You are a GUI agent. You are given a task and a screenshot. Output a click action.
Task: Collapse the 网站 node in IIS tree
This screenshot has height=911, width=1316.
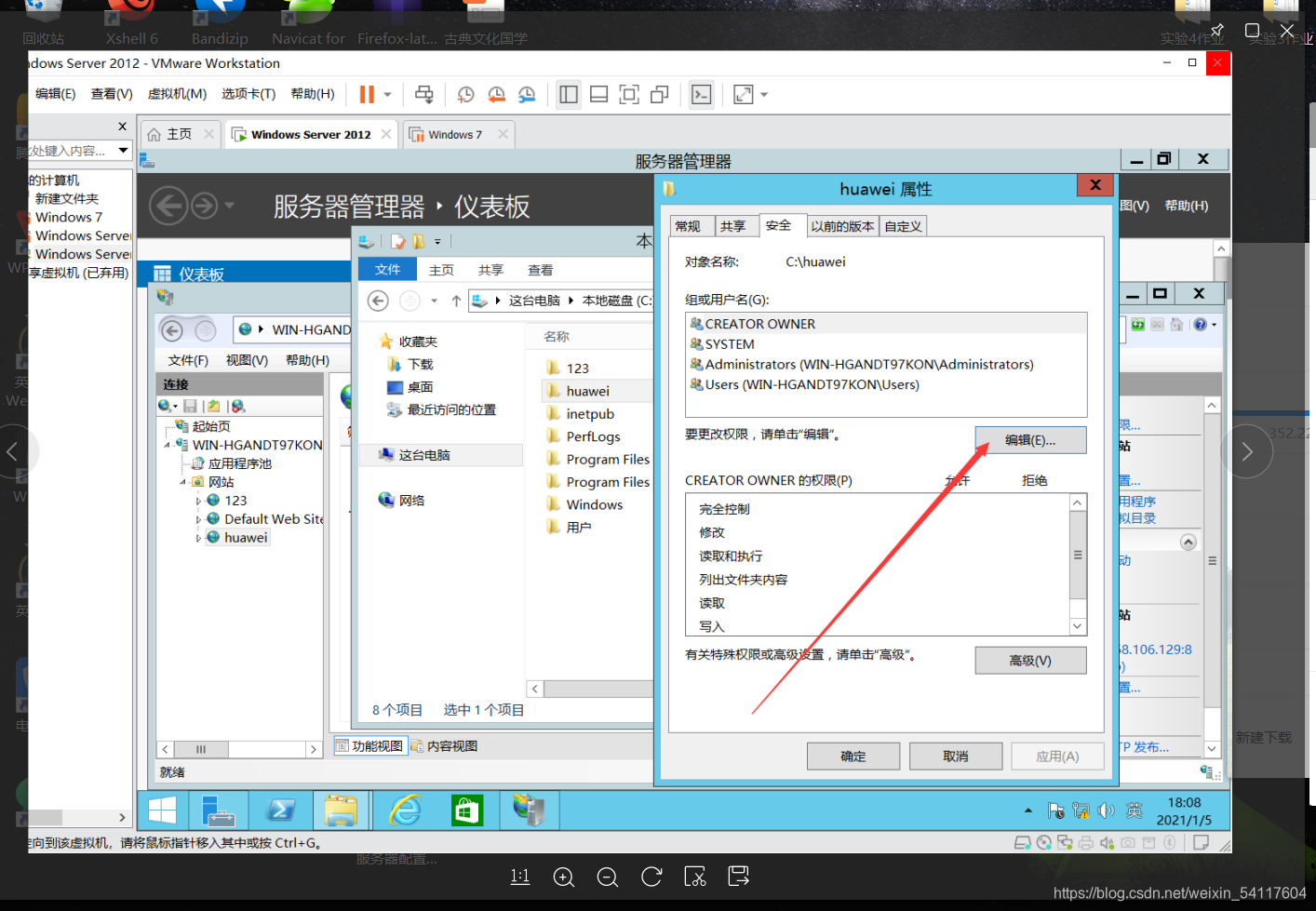pos(183,482)
